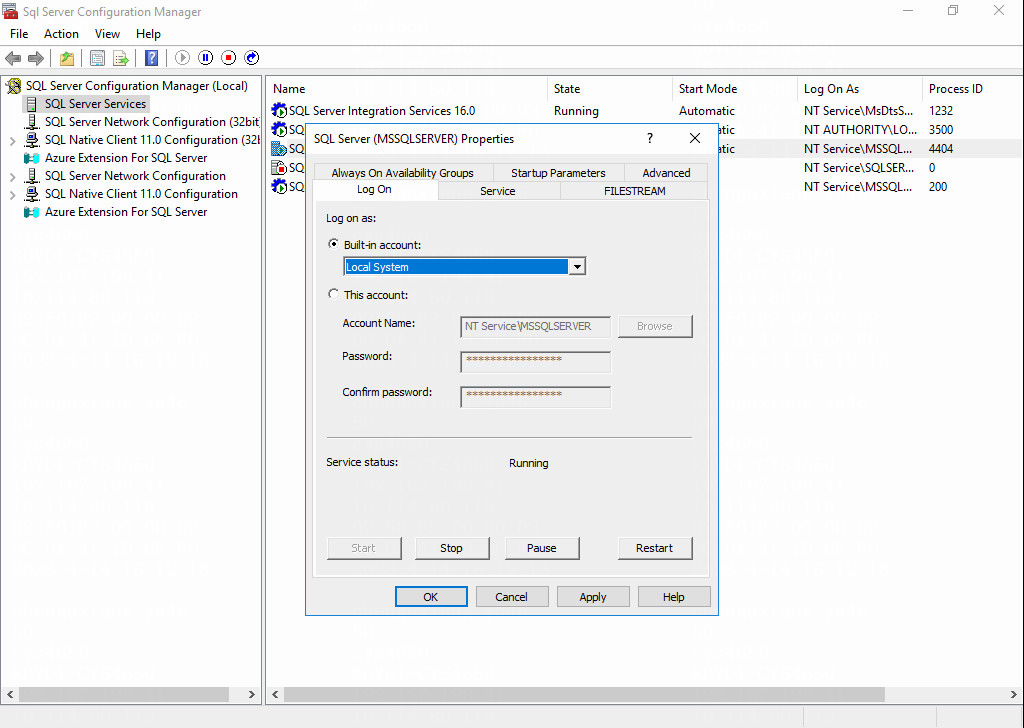Expand the SQL Native Client 11.0 Configuration node (non-32bit)
This screenshot has height=728, width=1024.
pos(12,195)
